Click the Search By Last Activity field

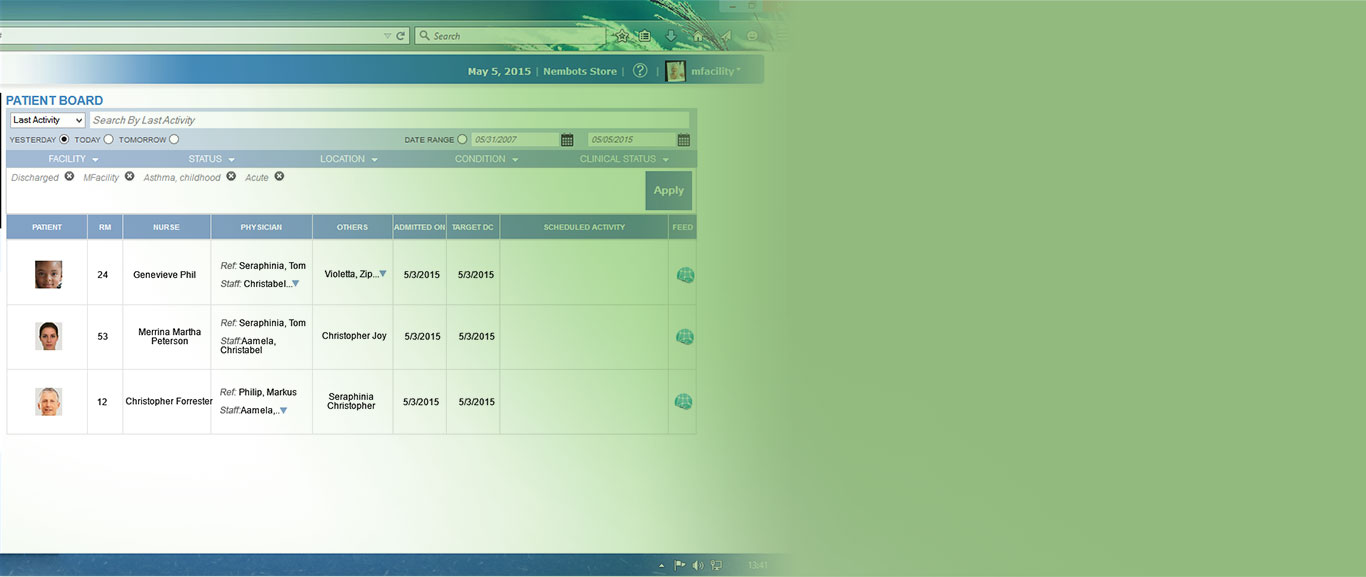click(389, 120)
